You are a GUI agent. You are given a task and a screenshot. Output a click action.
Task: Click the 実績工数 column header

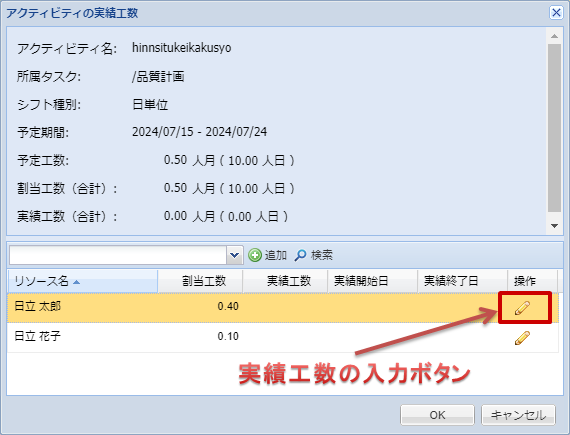point(285,281)
